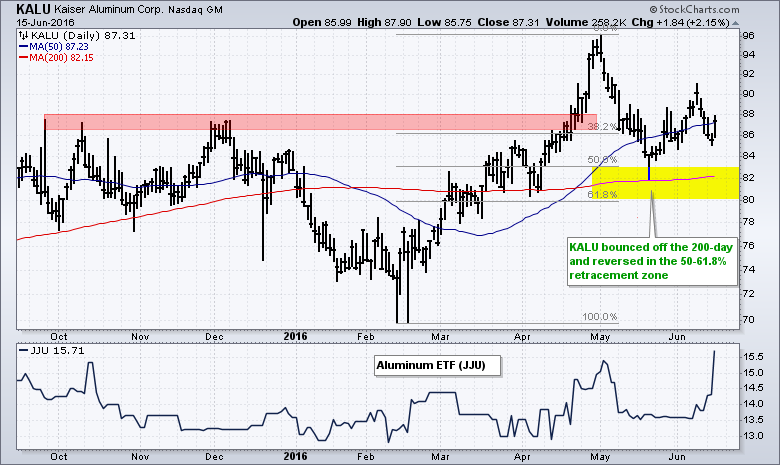The image size is (780, 465).
Task: Click the small up-triangle after the Chg value
Action: 736,23
